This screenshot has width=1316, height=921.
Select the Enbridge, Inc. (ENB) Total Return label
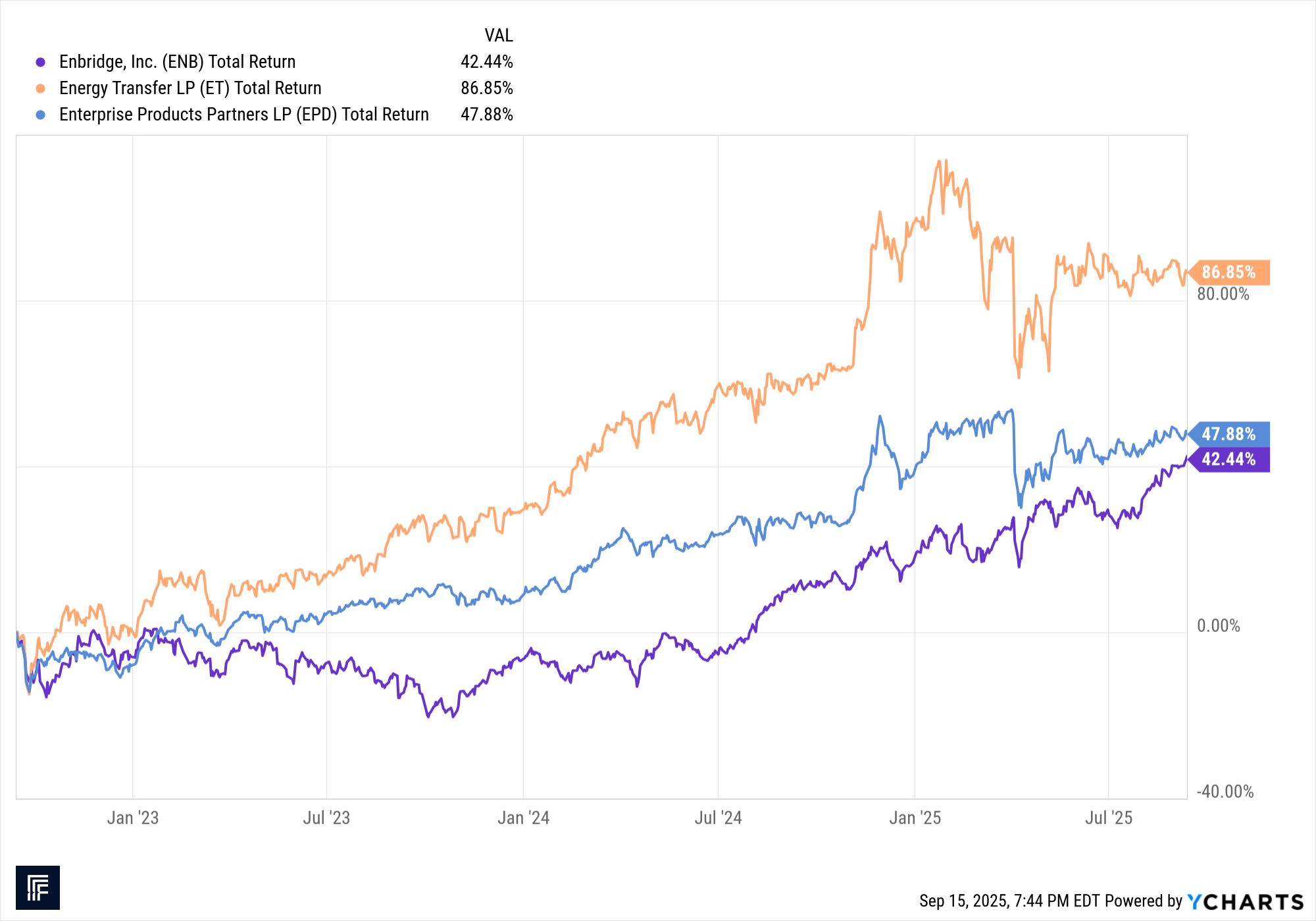click(177, 62)
